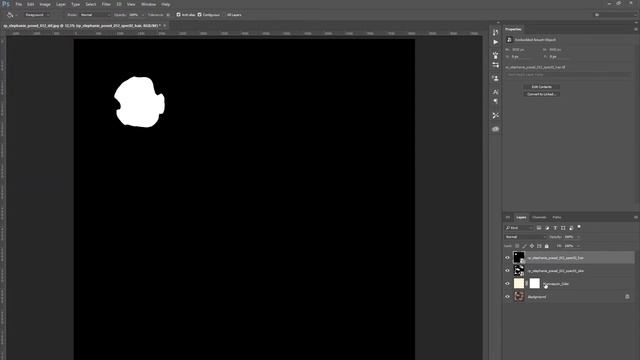640x360 pixels.
Task: Open the Clone Source panel icon
Action: click(x=495, y=78)
